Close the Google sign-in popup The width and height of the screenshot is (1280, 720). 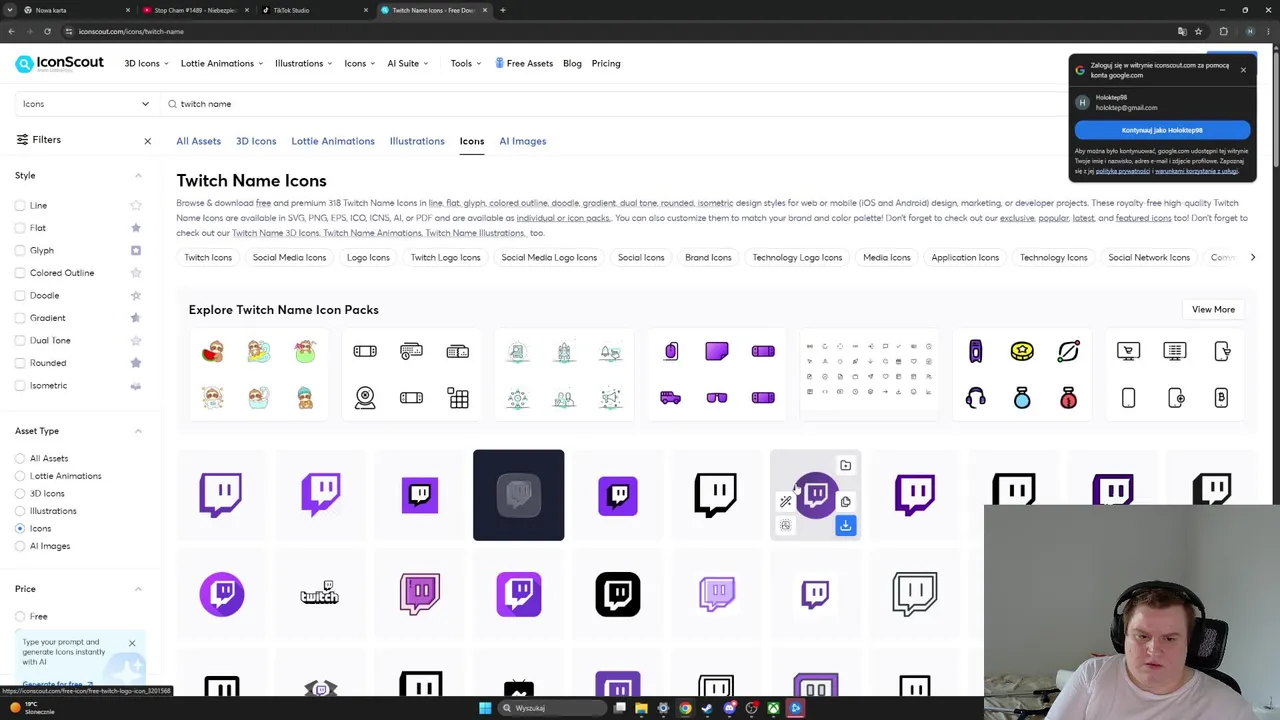[x=1243, y=69]
